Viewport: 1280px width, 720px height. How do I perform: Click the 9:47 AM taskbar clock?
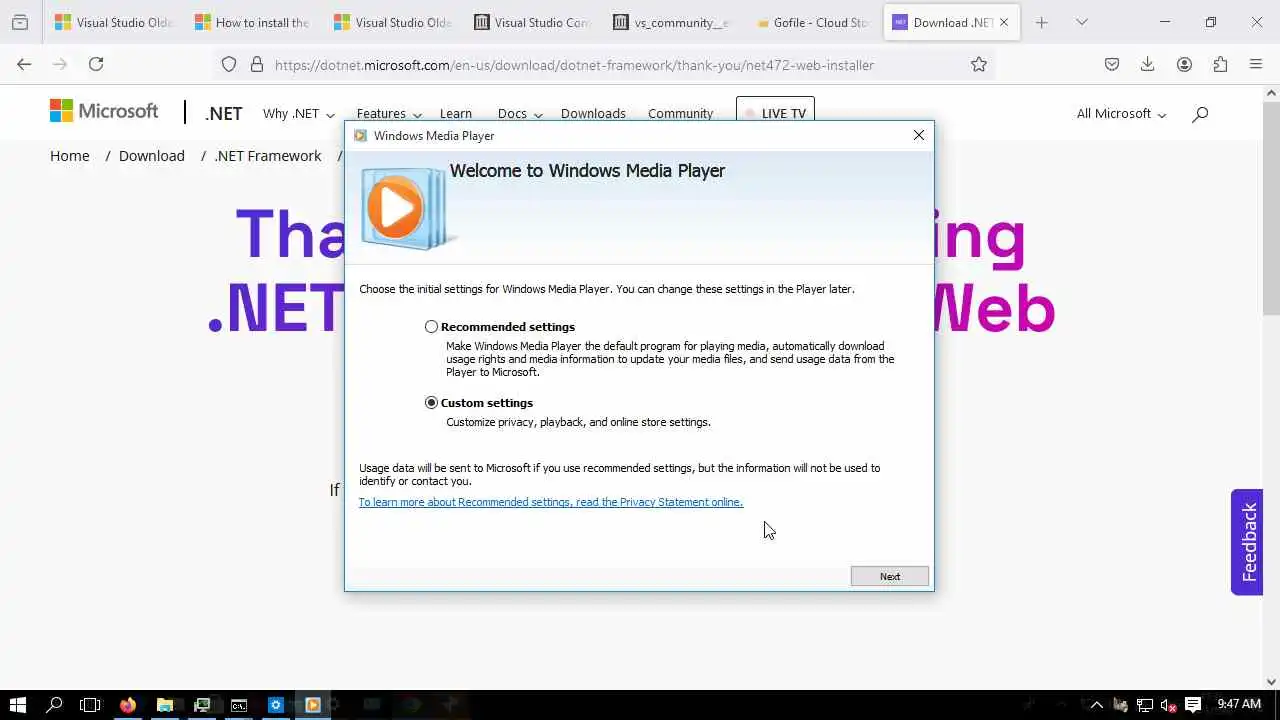pos(1239,704)
